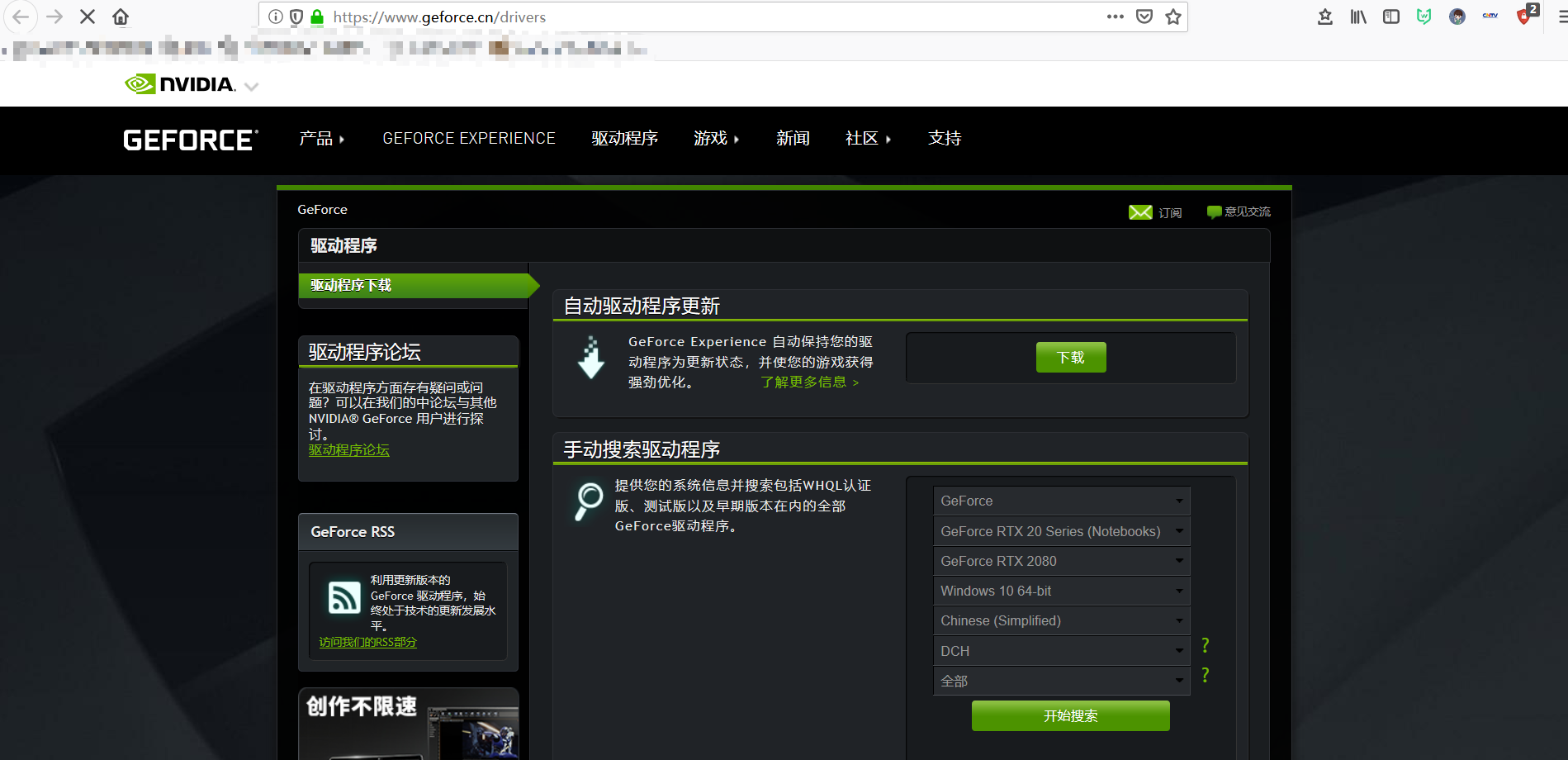Expand the 产品 navigation menu
The image size is (1568, 760).
[x=321, y=139]
